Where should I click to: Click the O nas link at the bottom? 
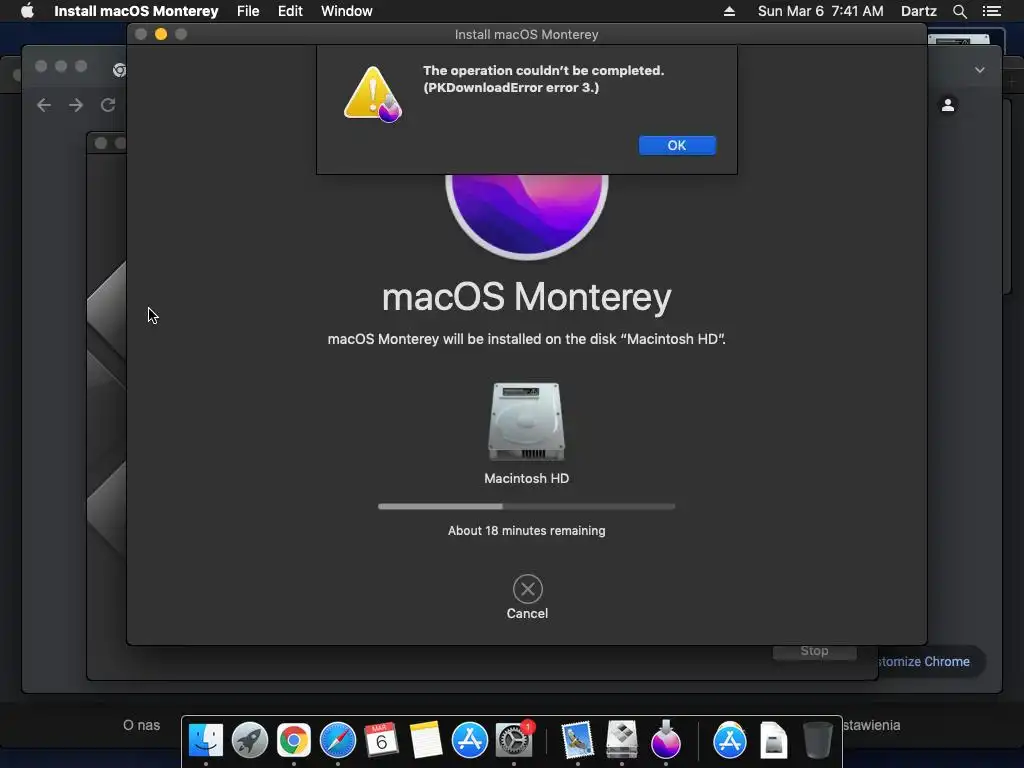click(141, 725)
